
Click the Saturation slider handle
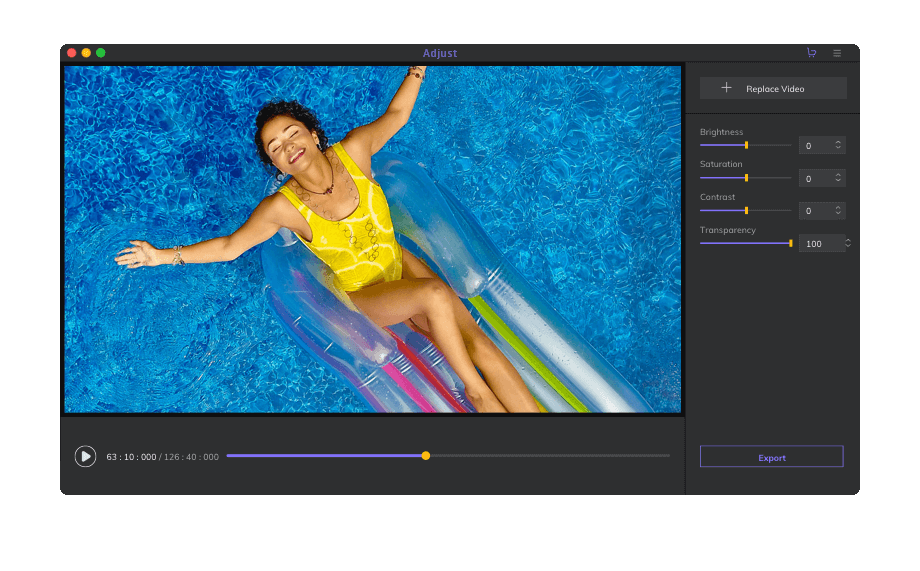(746, 178)
